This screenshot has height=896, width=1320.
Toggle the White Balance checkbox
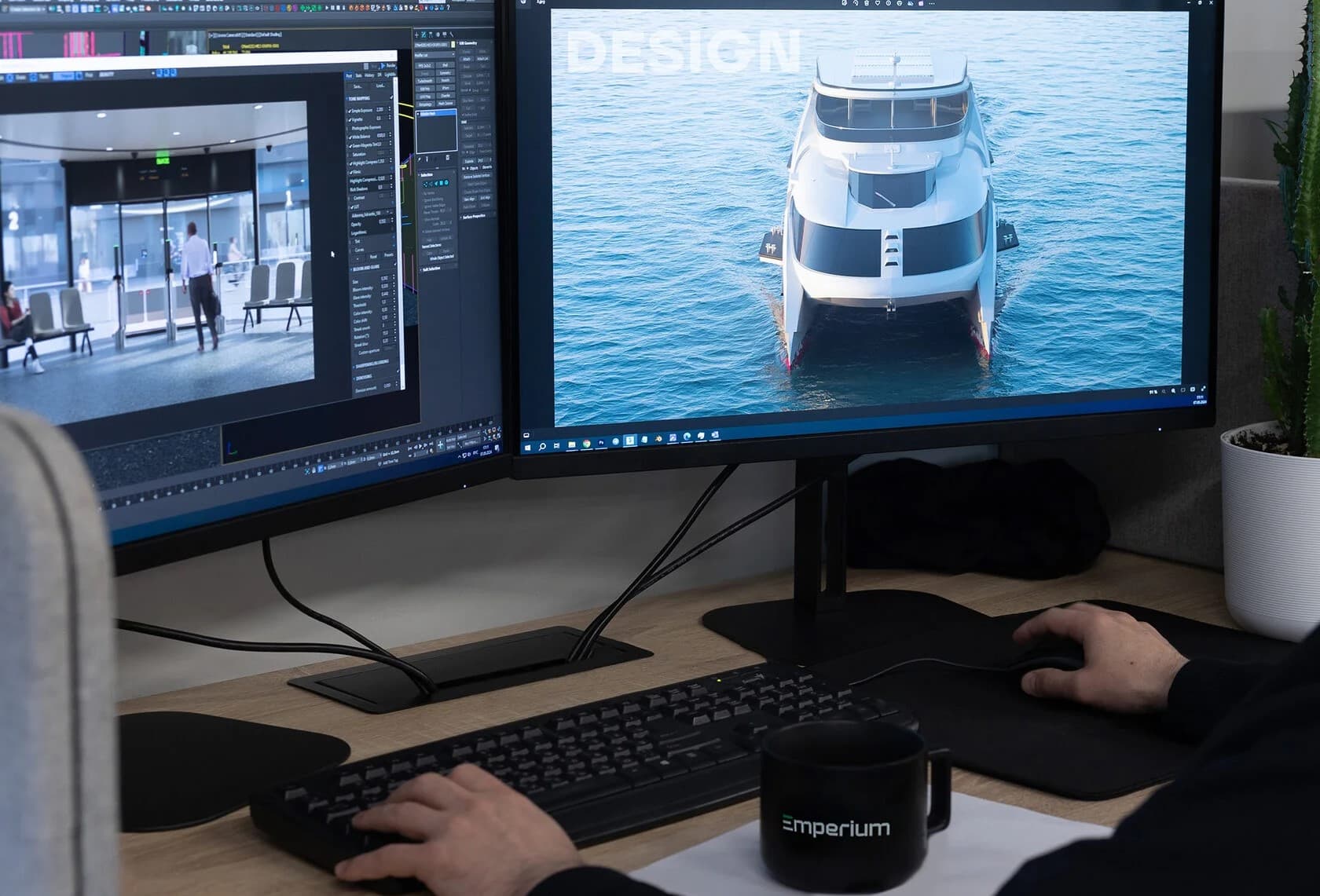(x=350, y=137)
